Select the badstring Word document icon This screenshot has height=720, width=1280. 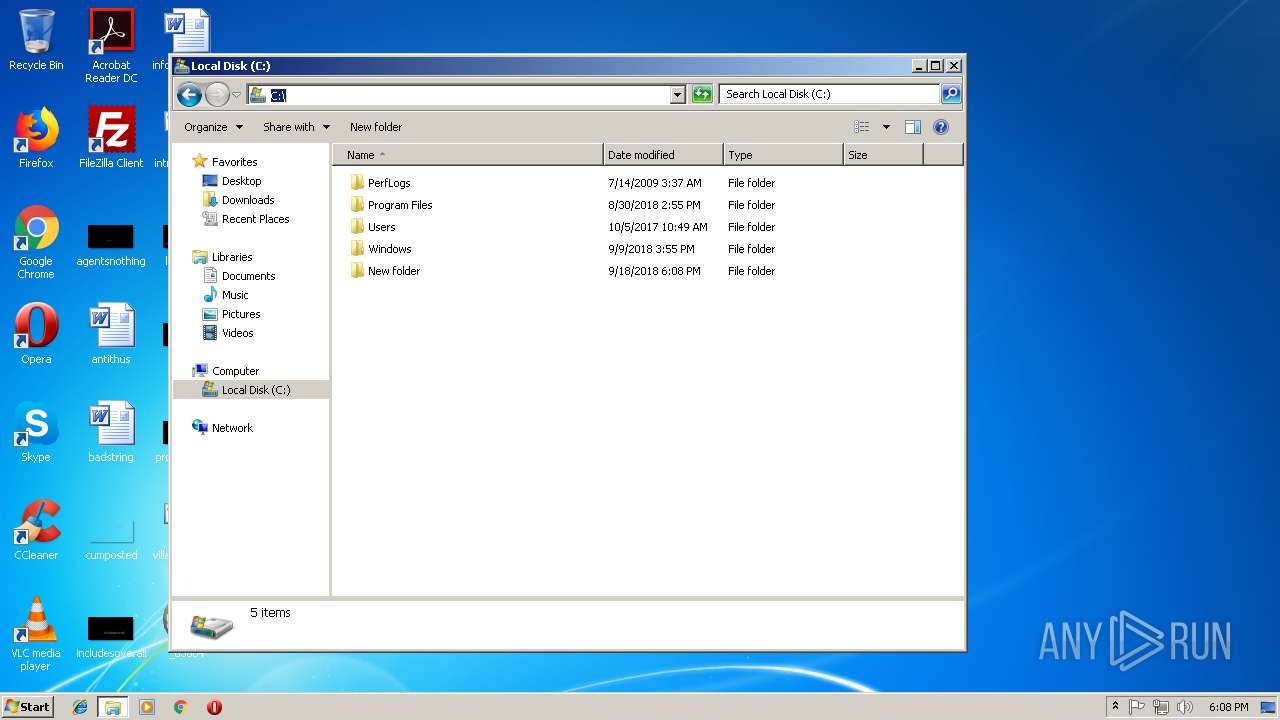click(111, 432)
